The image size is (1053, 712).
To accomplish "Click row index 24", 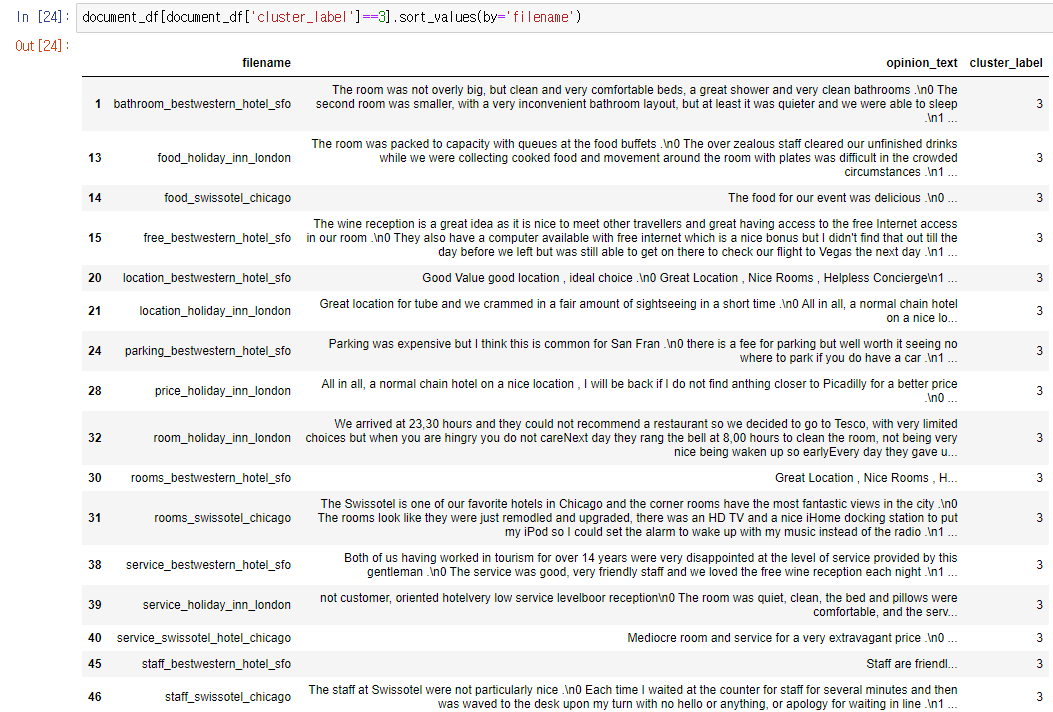I will [95, 351].
